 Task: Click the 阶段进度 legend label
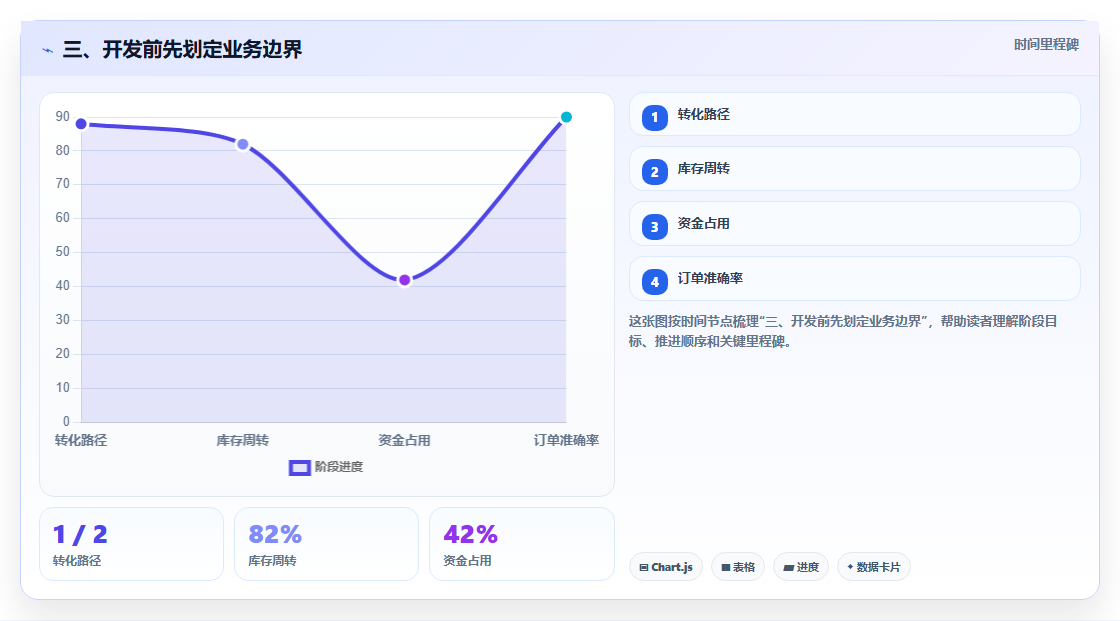tap(339, 467)
